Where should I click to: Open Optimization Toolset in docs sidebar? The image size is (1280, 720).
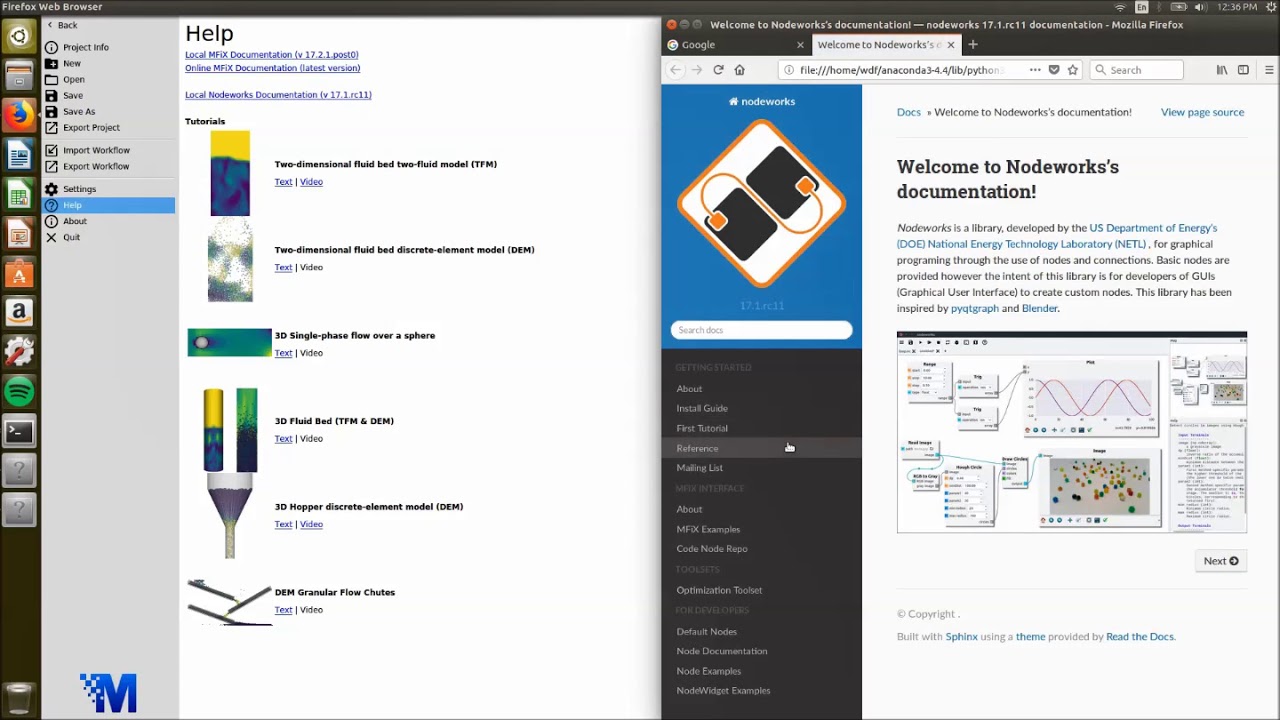point(719,590)
